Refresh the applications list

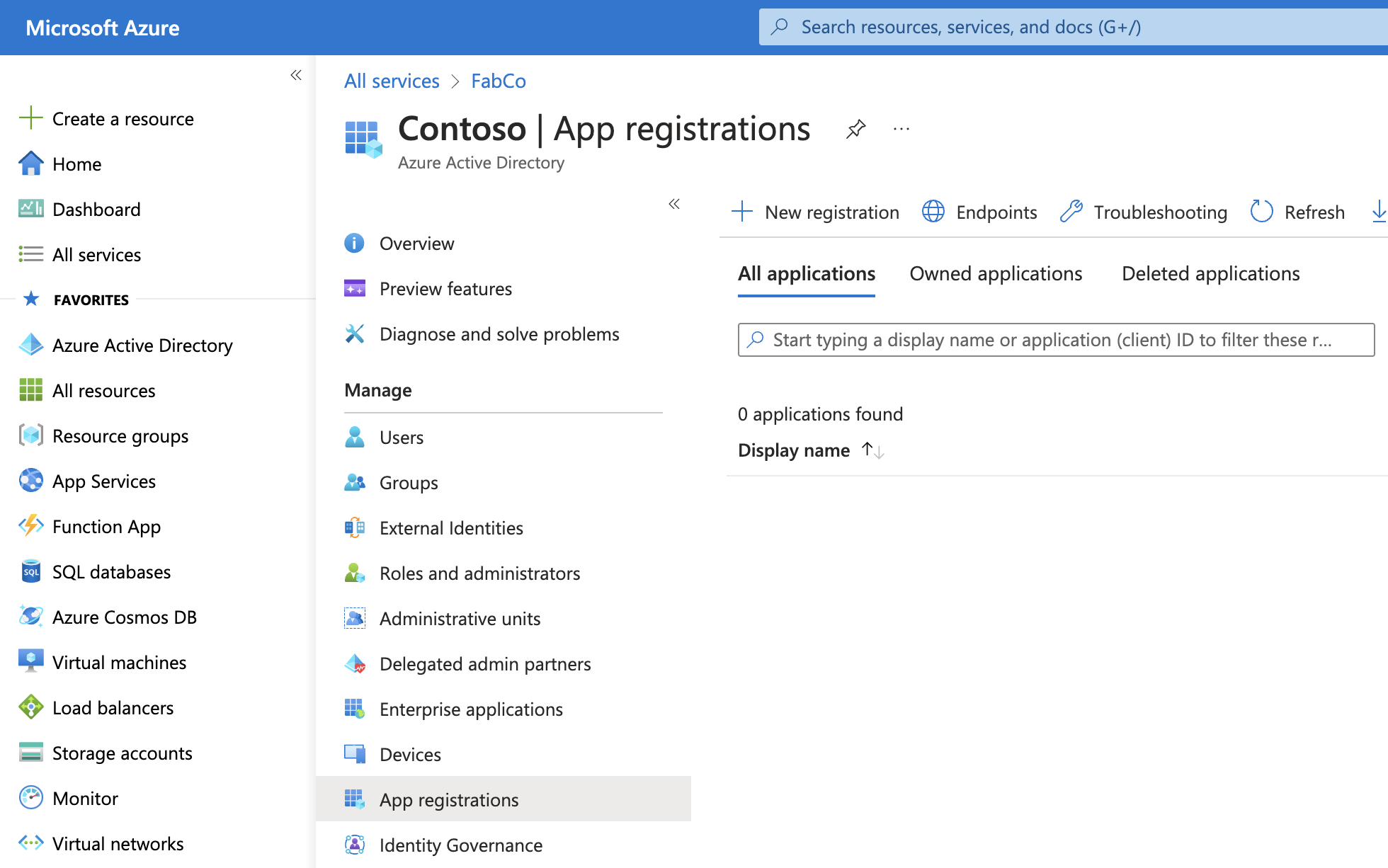[x=1297, y=212]
